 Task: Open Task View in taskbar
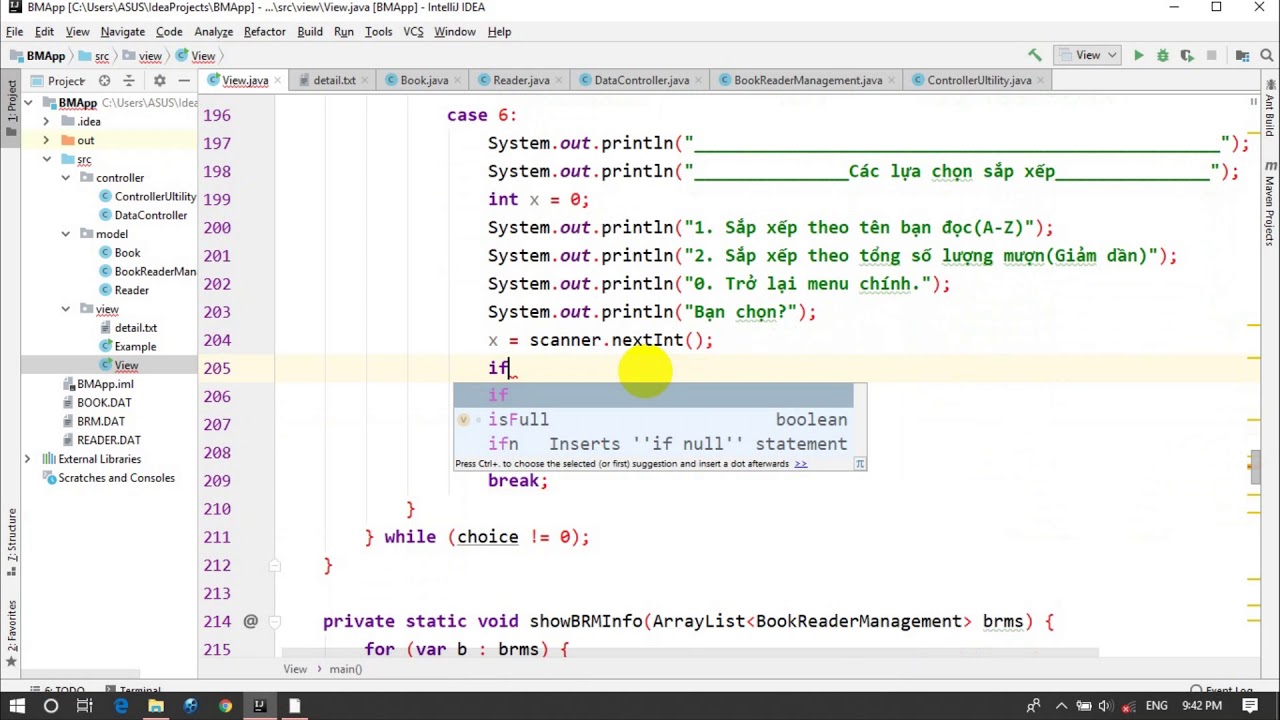click(x=85, y=706)
